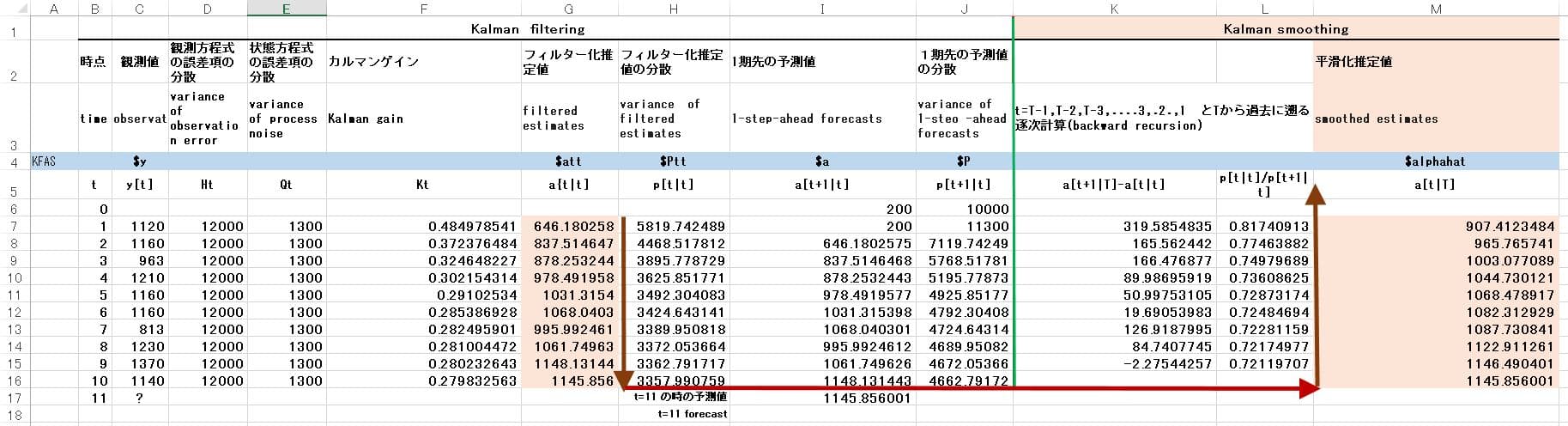
Task: Select the y[t] header cell
Action: [x=139, y=185]
